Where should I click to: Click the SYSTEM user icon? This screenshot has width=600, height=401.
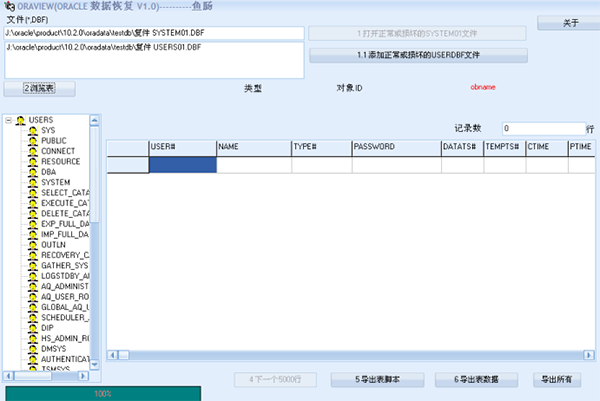pyautogui.click(x=33, y=183)
